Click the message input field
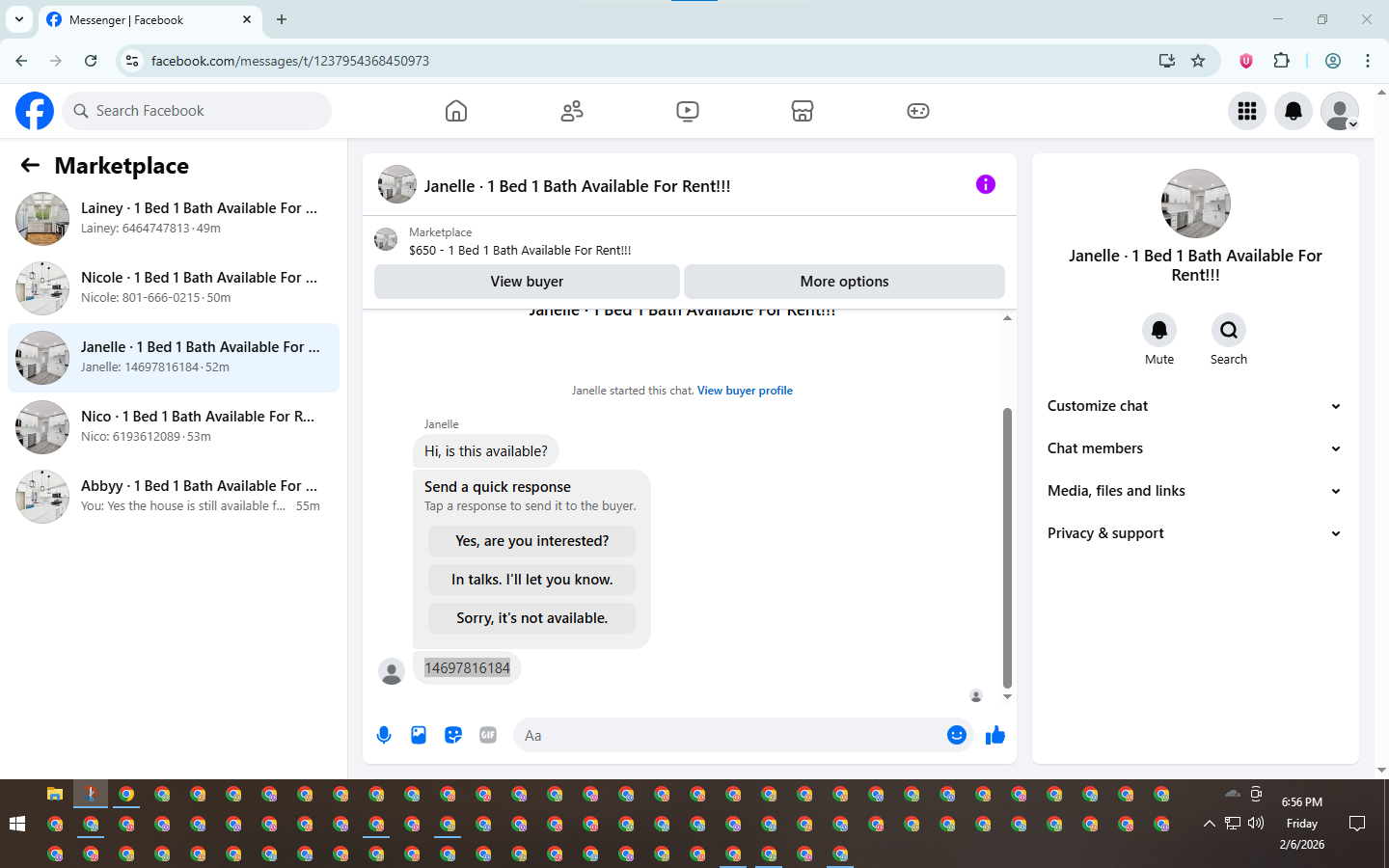Image resolution: width=1389 pixels, height=868 pixels. [x=728, y=735]
